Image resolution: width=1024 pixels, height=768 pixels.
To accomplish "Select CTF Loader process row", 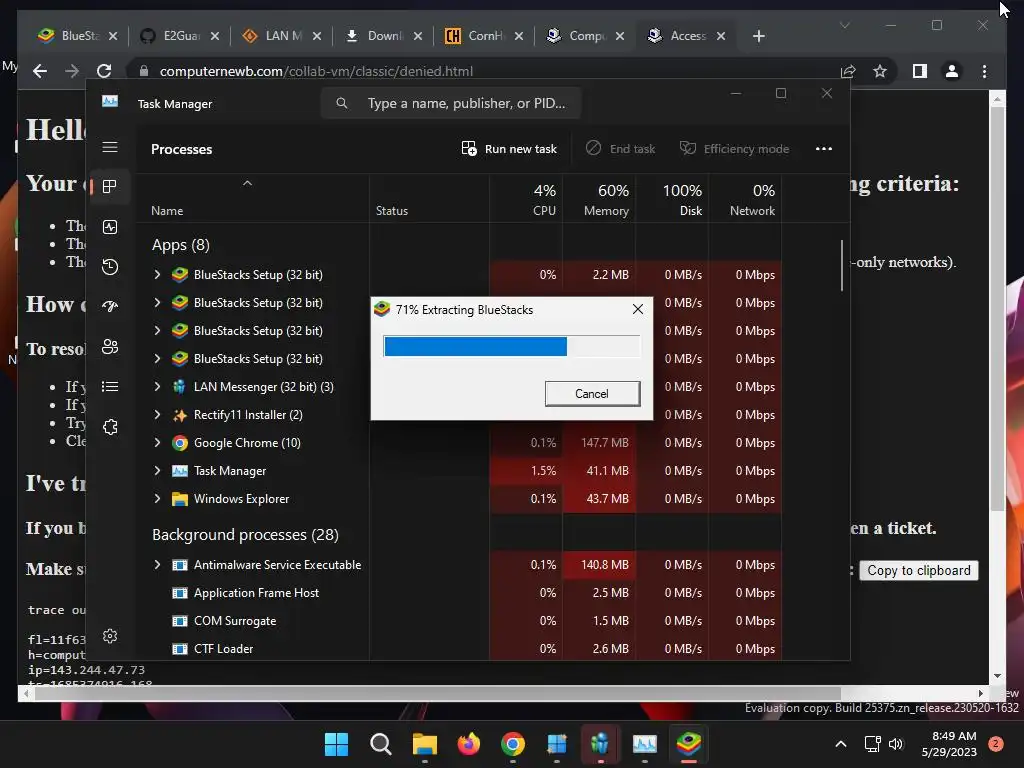I will pos(458,649).
